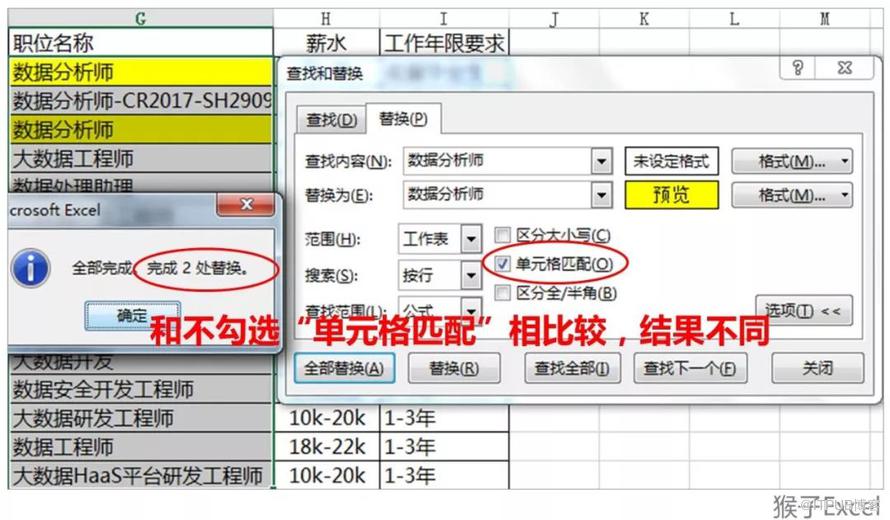Select column G header
This screenshot has width=890, height=520.
pyautogui.click(x=141, y=19)
